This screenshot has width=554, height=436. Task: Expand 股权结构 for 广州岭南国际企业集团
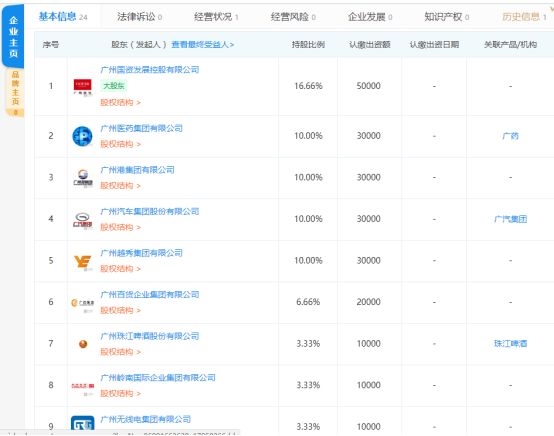tap(120, 394)
